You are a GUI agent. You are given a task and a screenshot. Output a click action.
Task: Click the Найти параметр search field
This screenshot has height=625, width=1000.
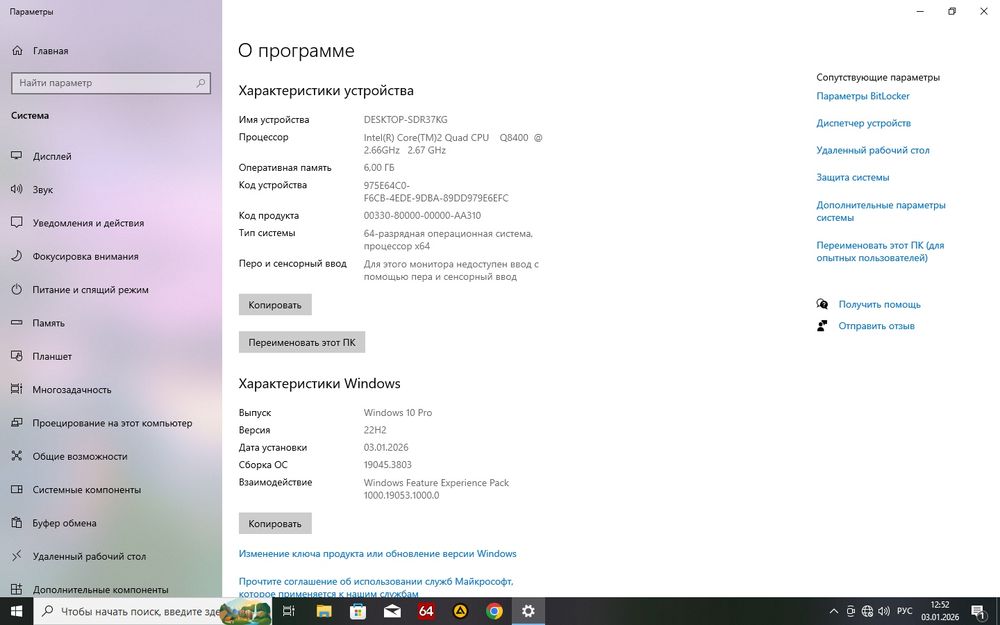tap(111, 83)
